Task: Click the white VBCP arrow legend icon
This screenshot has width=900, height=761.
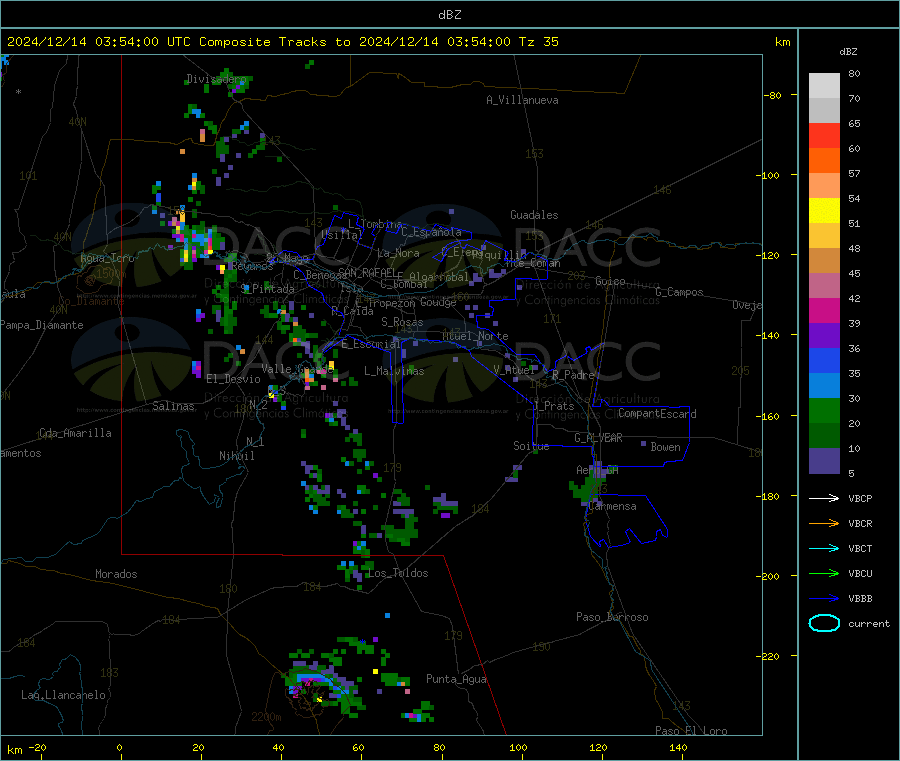Action: click(824, 498)
